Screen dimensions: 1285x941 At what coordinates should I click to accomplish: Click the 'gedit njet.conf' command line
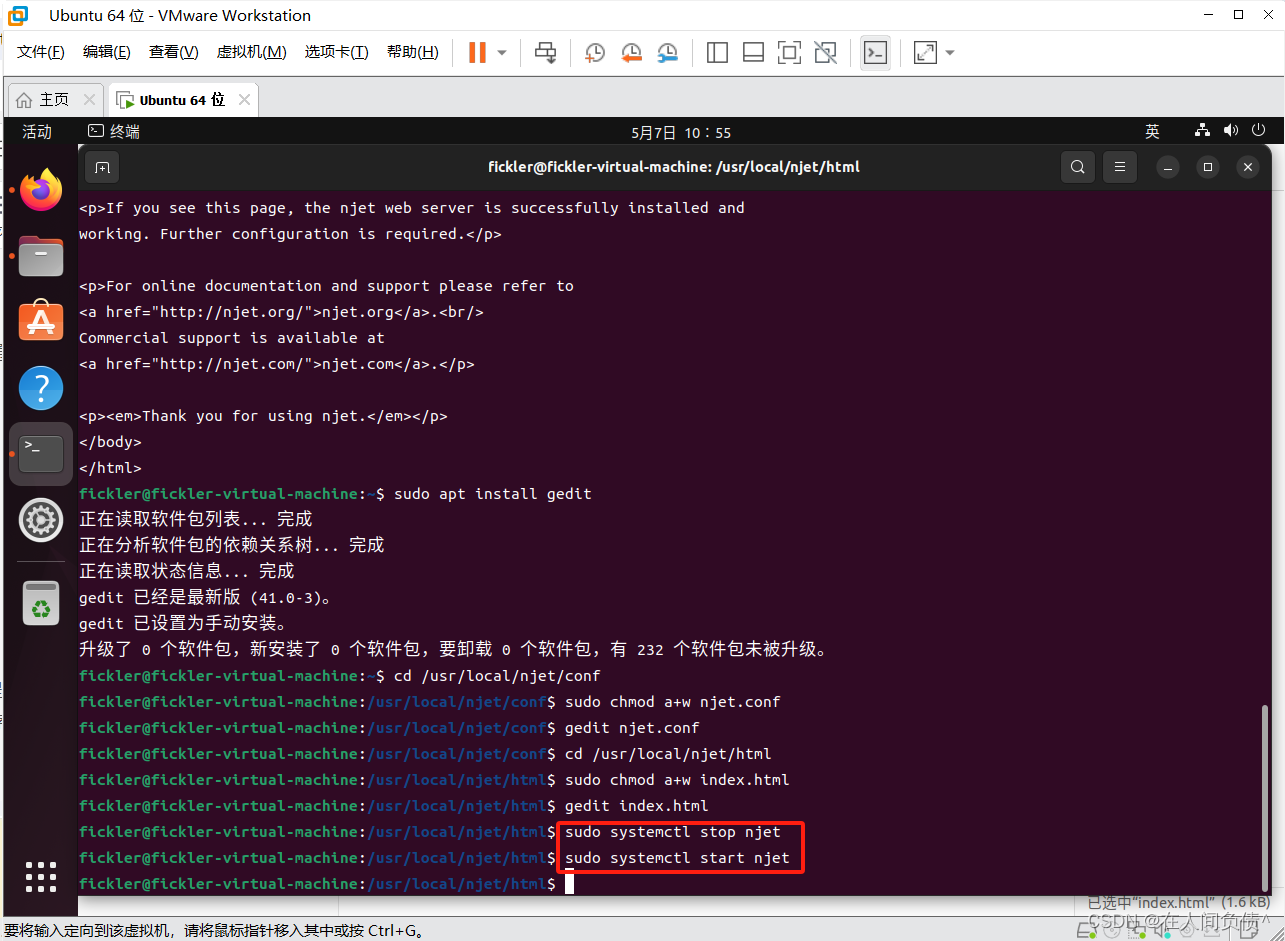coord(632,728)
